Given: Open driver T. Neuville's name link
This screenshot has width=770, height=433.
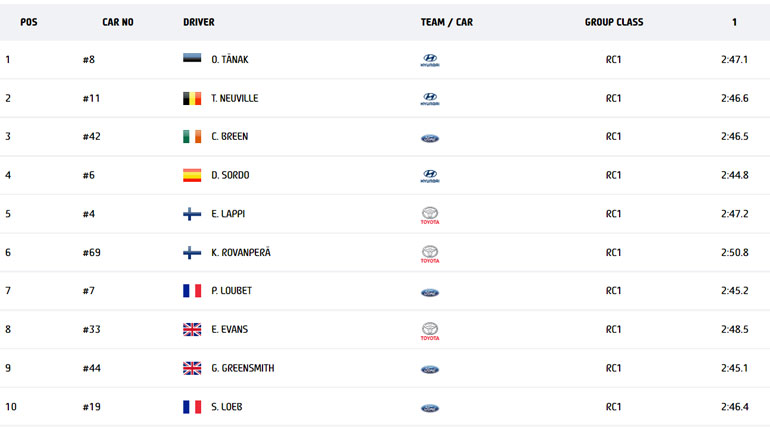Looking at the screenshot, I should pos(235,98).
